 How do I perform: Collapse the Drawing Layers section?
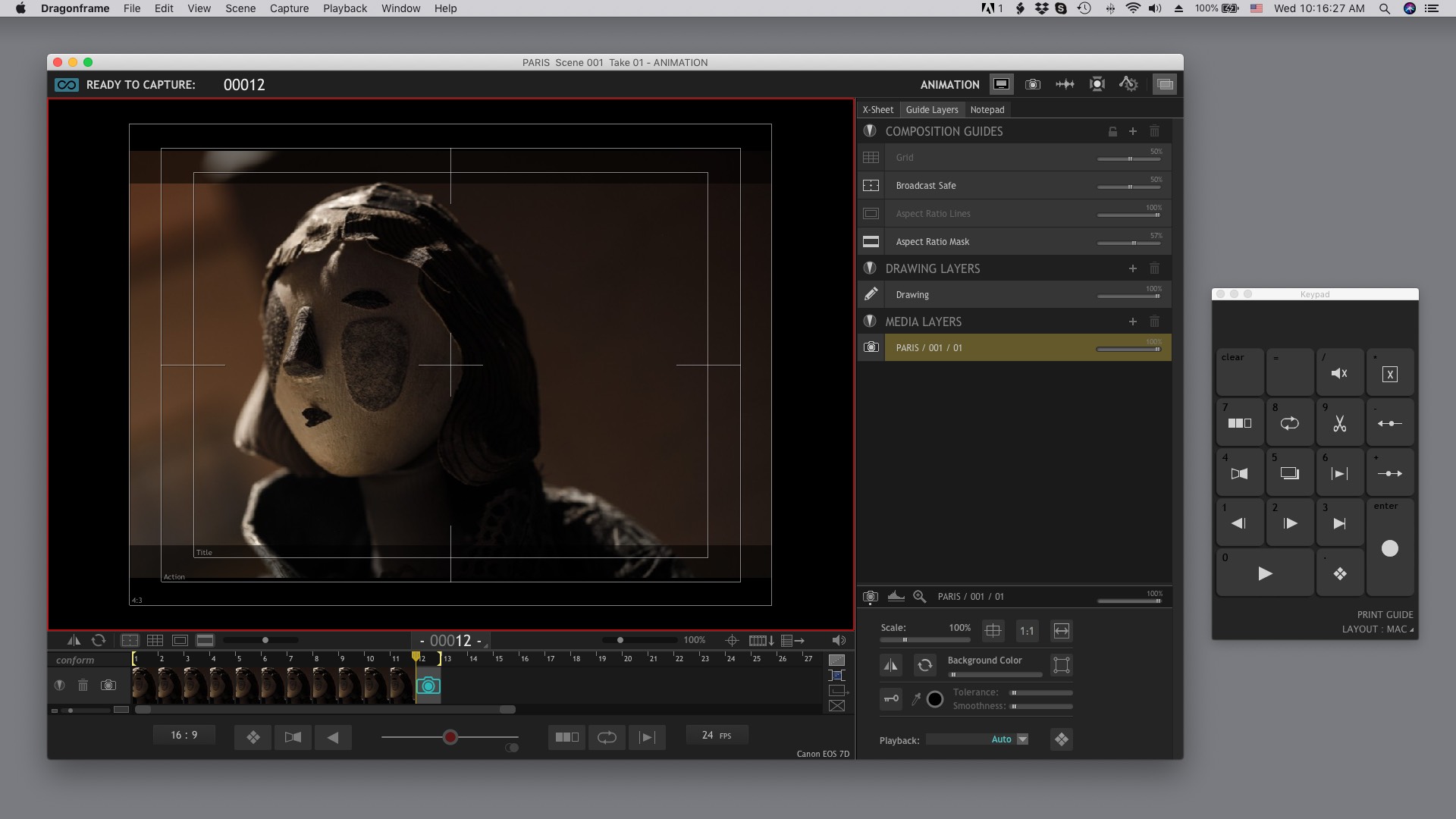[x=870, y=268]
